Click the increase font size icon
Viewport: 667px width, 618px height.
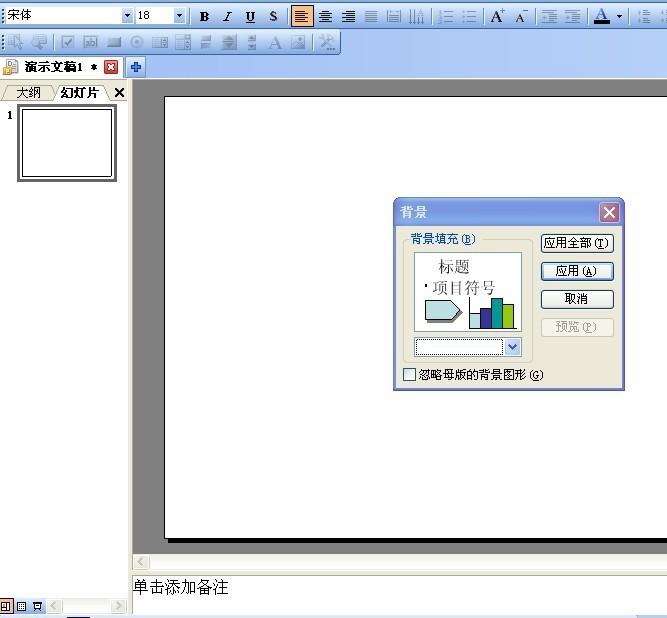pyautogui.click(x=497, y=16)
